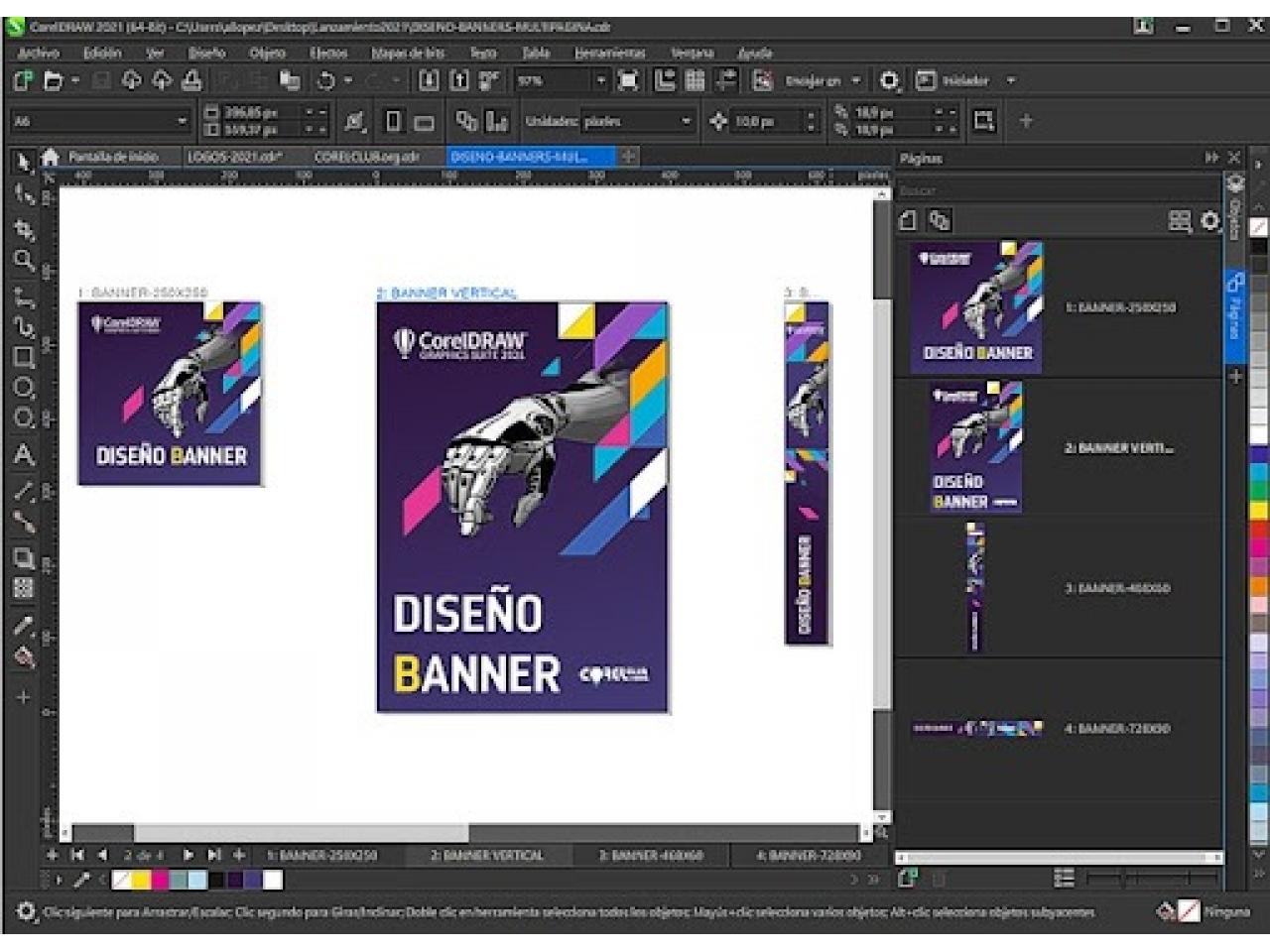Click the add tool plus icon below the toolbox
Screen dimensions: 1270x952
pos(24,697)
